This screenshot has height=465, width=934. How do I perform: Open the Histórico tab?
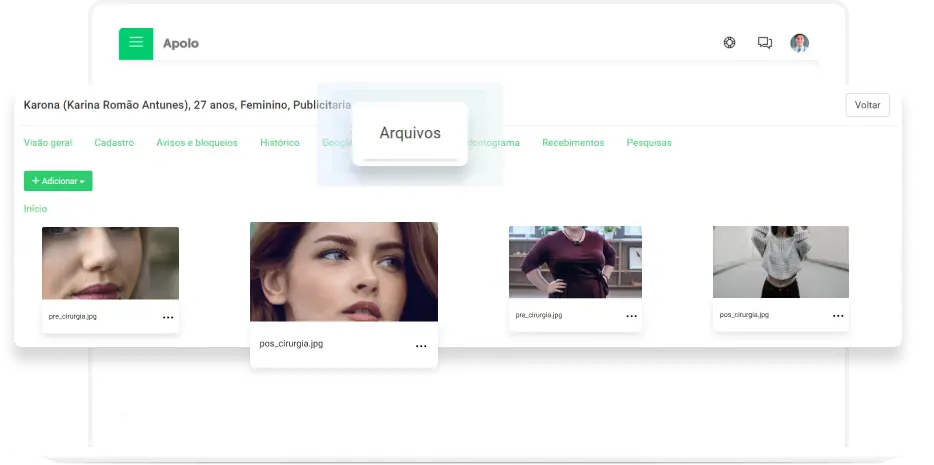(279, 143)
